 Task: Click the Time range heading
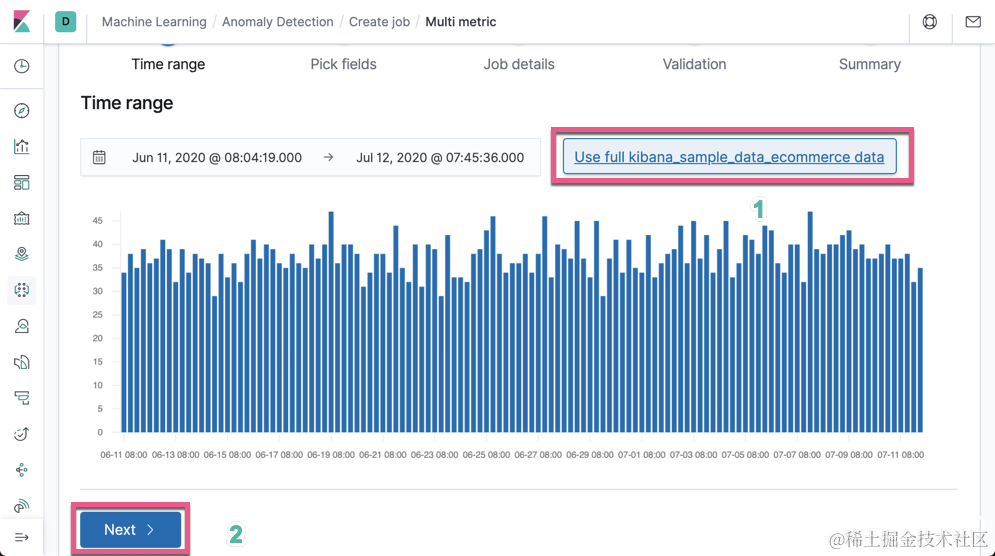(x=127, y=103)
